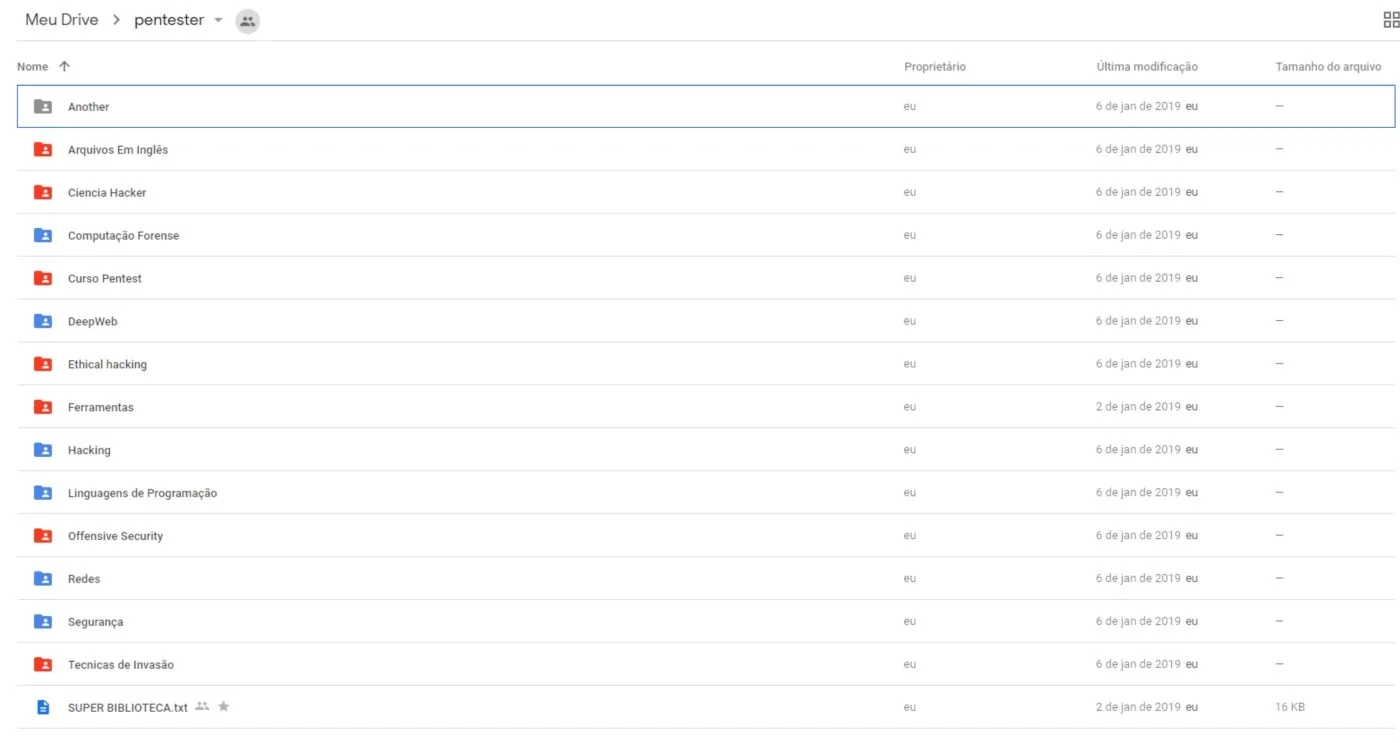Click Ferramentas modification date 2 de jan
The width and height of the screenshot is (1400, 743).
1138,407
